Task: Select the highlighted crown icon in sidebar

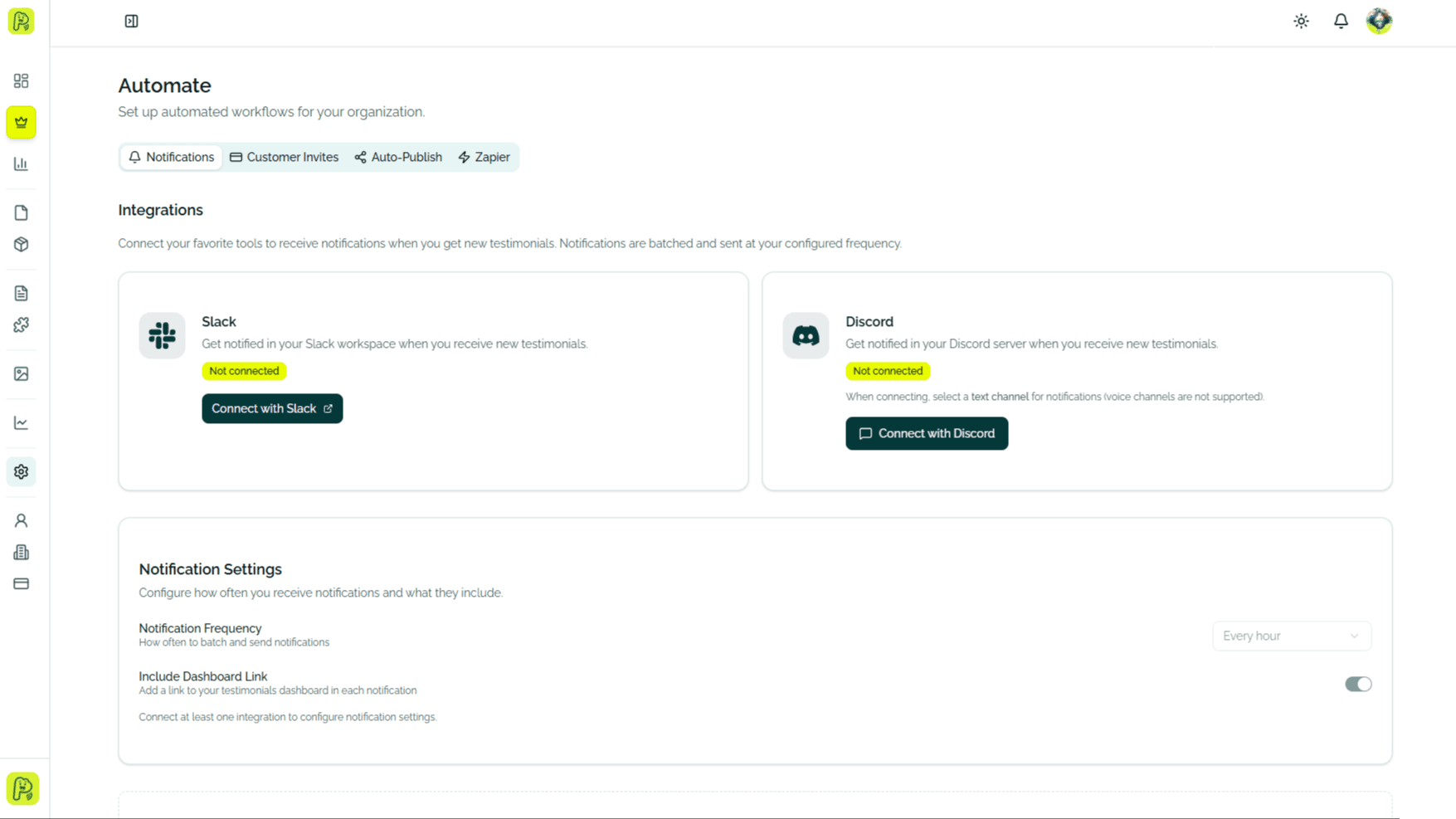Action: coord(22,122)
